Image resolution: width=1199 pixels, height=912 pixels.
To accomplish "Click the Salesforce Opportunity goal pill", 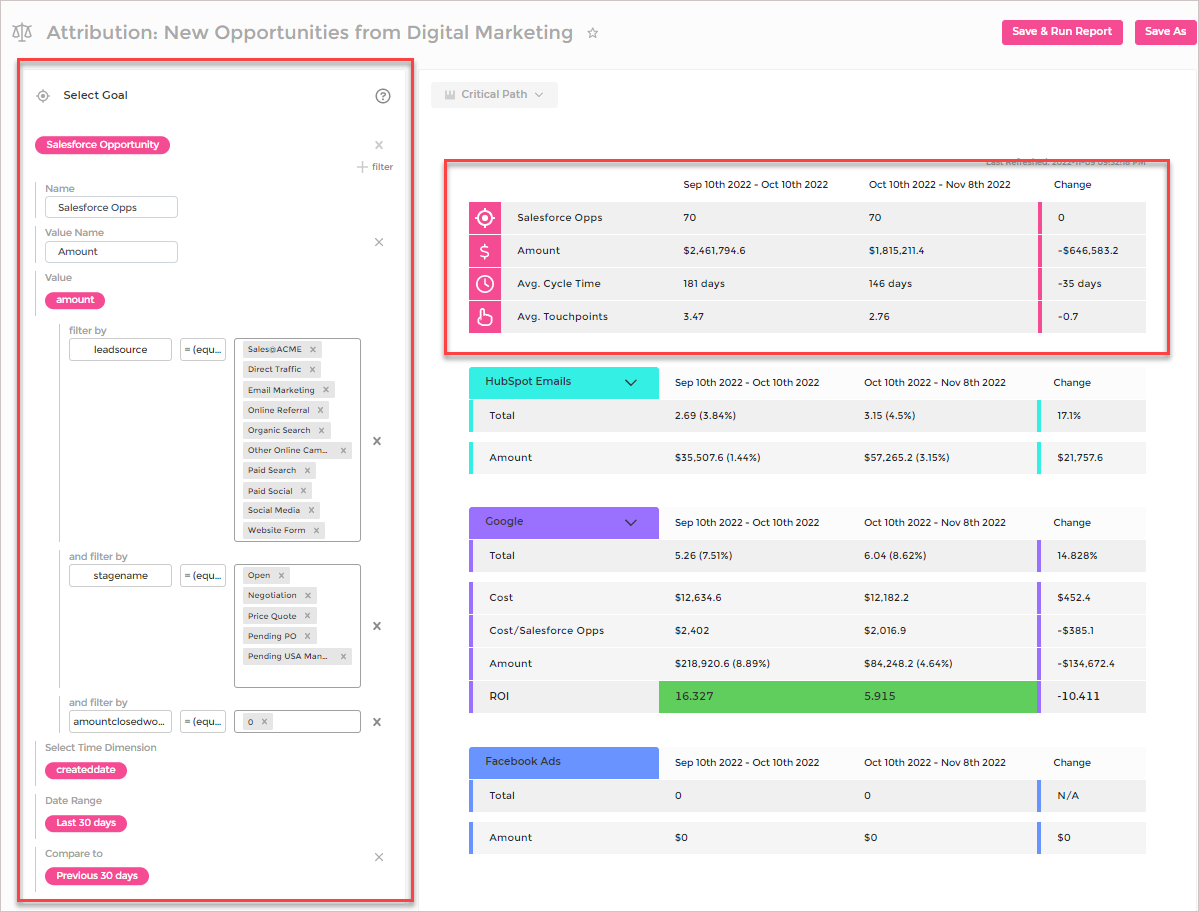I will coord(102,144).
